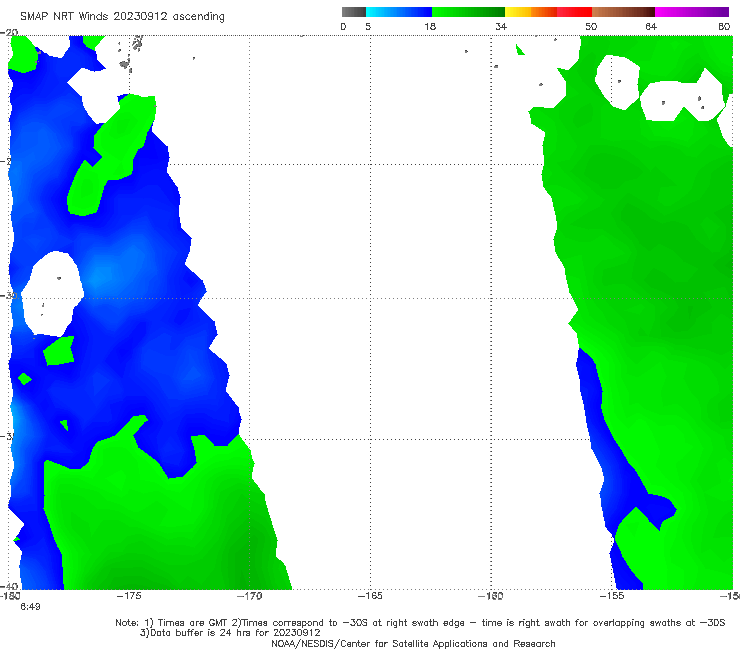Click the magenta-purple segment of the color bar
Image resolution: width=740 pixels, height=650 pixels.
point(692,12)
